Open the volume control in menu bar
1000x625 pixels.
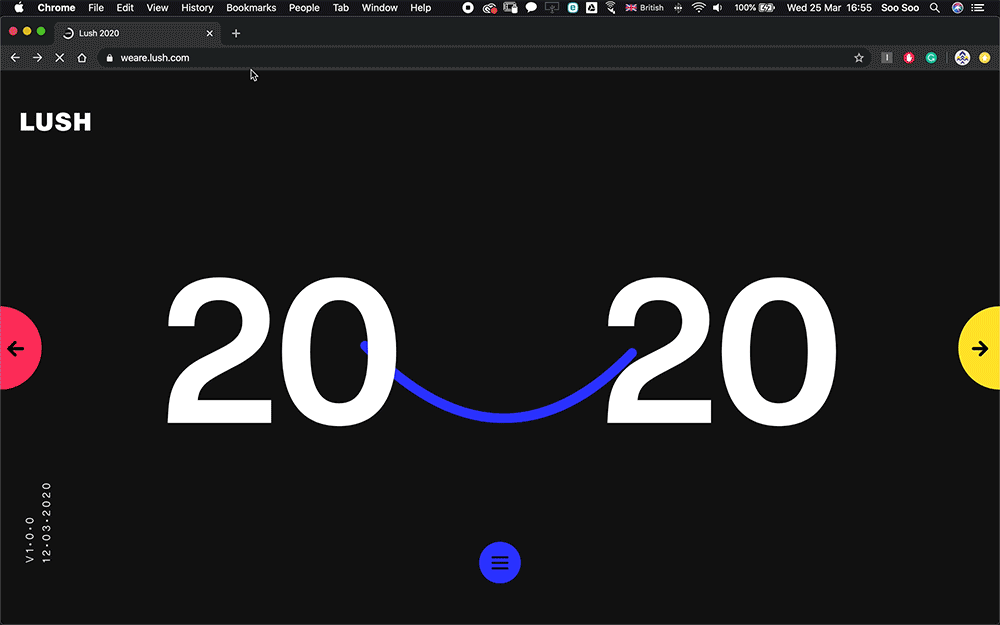(718, 8)
